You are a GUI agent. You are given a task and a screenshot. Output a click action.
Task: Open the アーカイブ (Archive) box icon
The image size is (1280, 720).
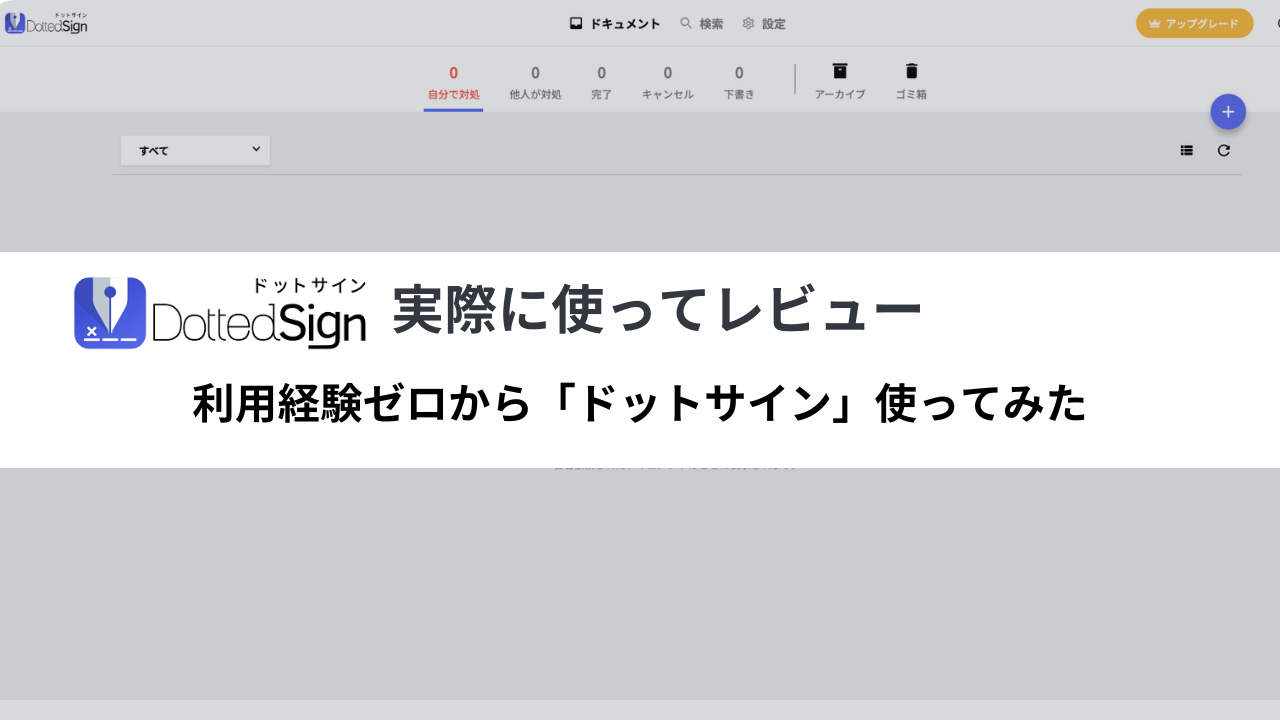pos(839,70)
